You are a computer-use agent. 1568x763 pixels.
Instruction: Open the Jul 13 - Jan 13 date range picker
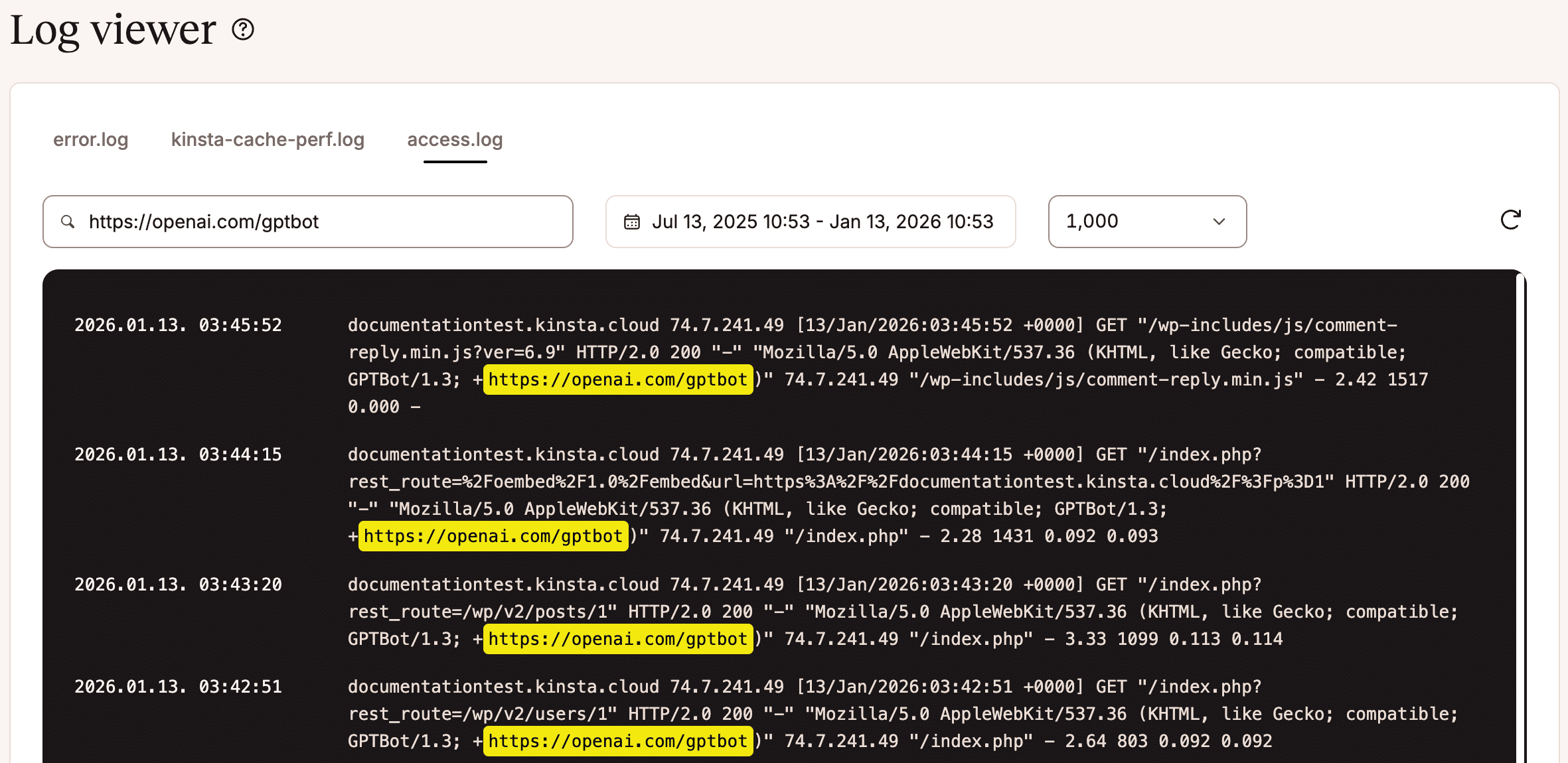coord(810,221)
